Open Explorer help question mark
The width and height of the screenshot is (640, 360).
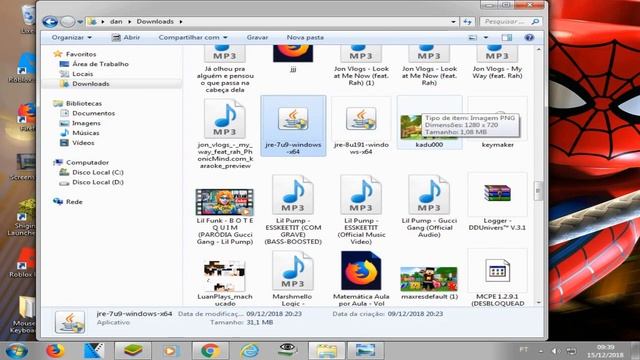pyautogui.click(x=529, y=38)
